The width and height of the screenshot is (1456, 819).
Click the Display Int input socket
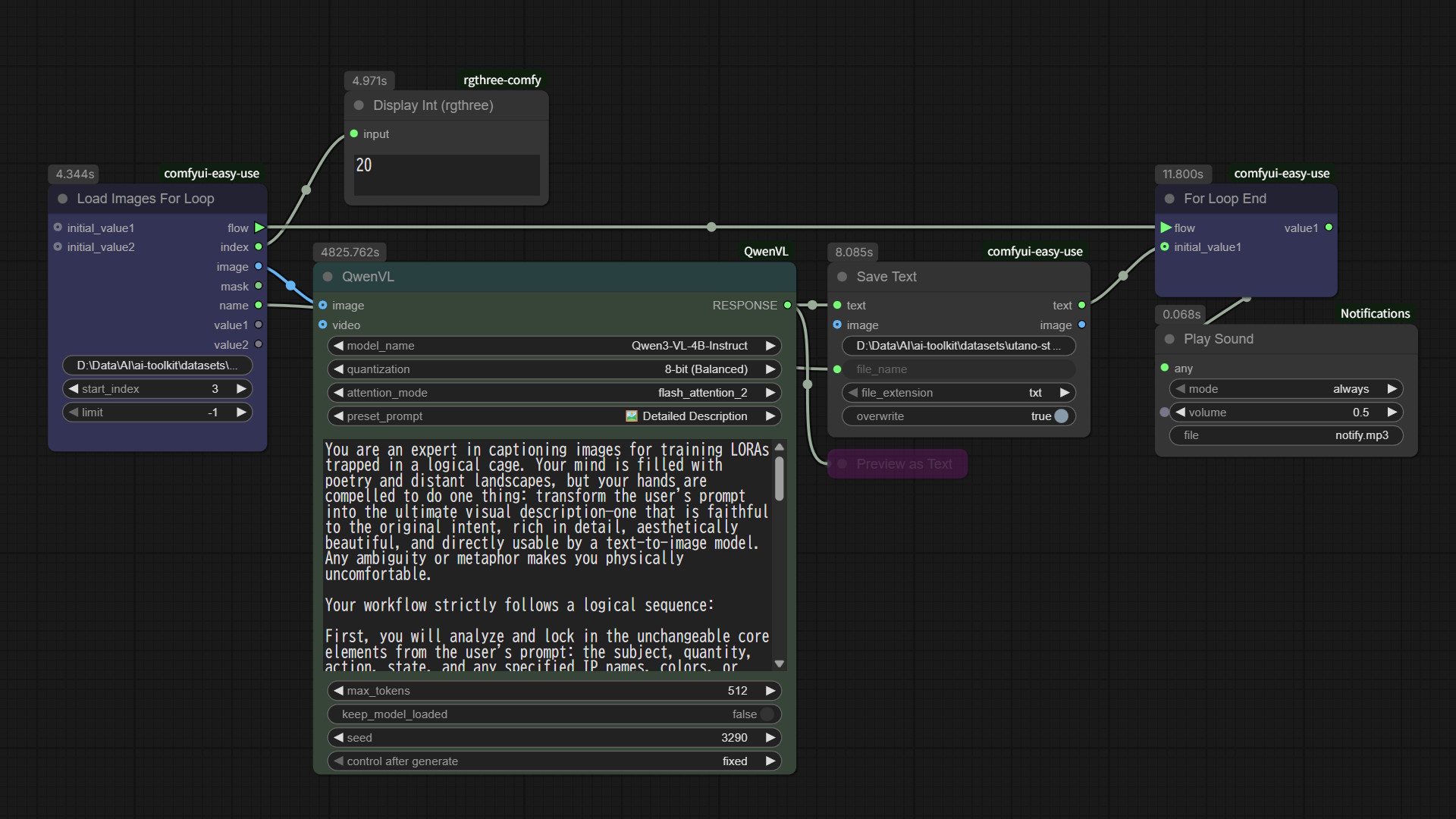pos(354,134)
